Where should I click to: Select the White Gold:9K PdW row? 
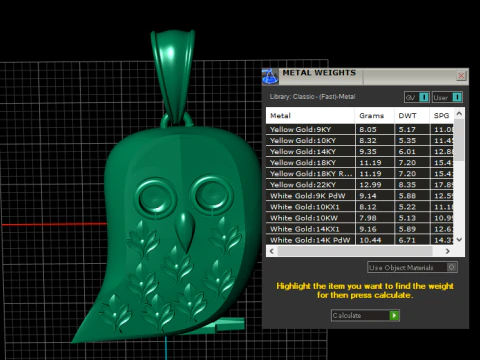click(x=360, y=196)
